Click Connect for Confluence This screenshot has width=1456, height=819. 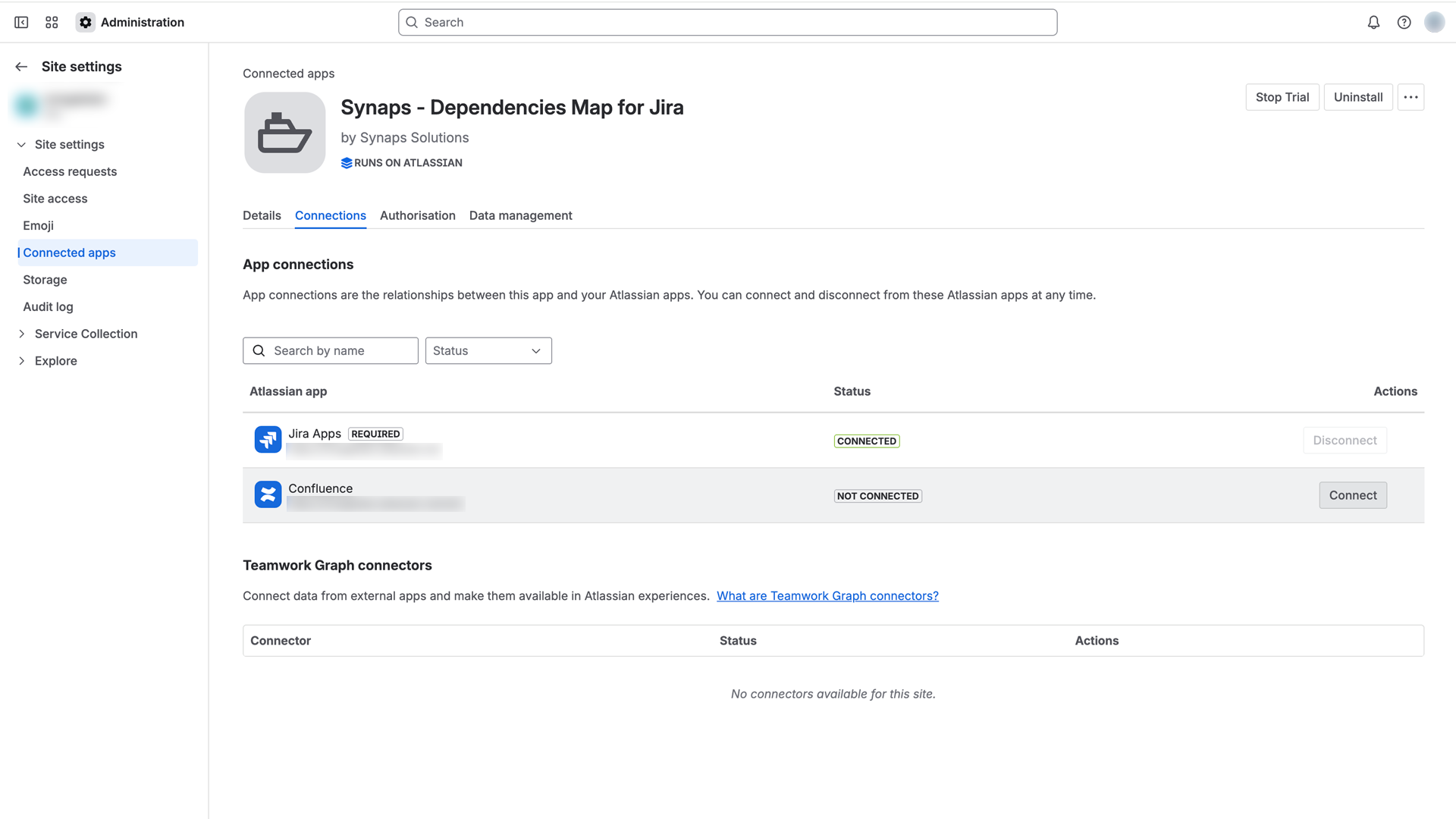[x=1353, y=495]
